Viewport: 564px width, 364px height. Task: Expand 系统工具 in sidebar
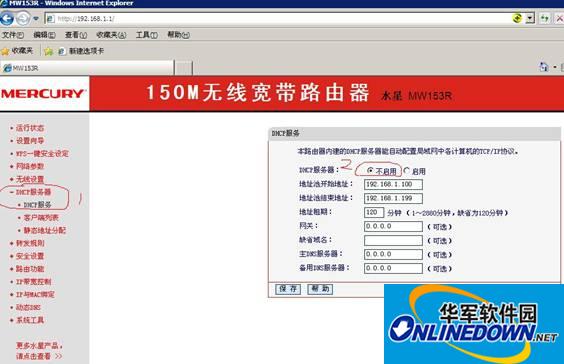30,320
